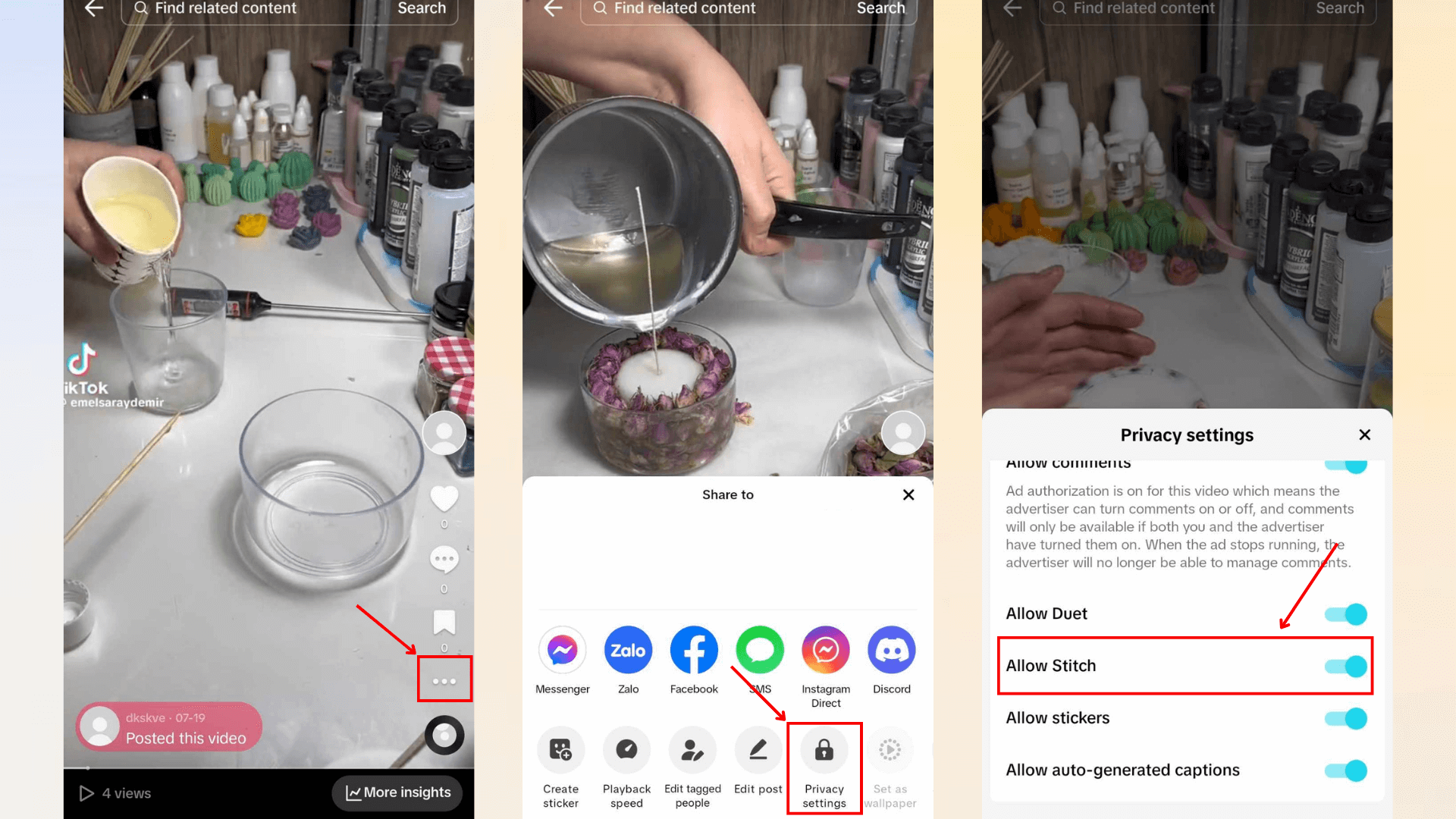1456x819 pixels.
Task: Click the Messenger share icon
Action: point(562,650)
